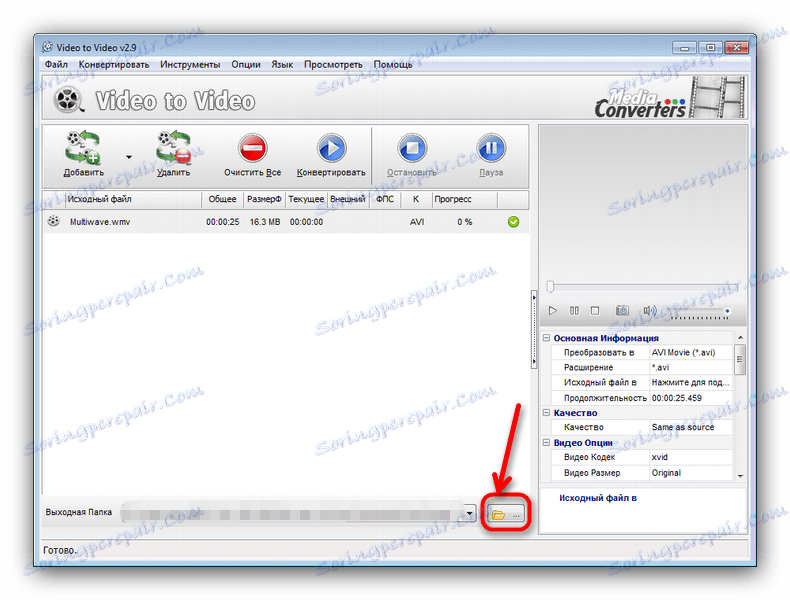Stop the preview player
790x600 pixels.
point(595,310)
